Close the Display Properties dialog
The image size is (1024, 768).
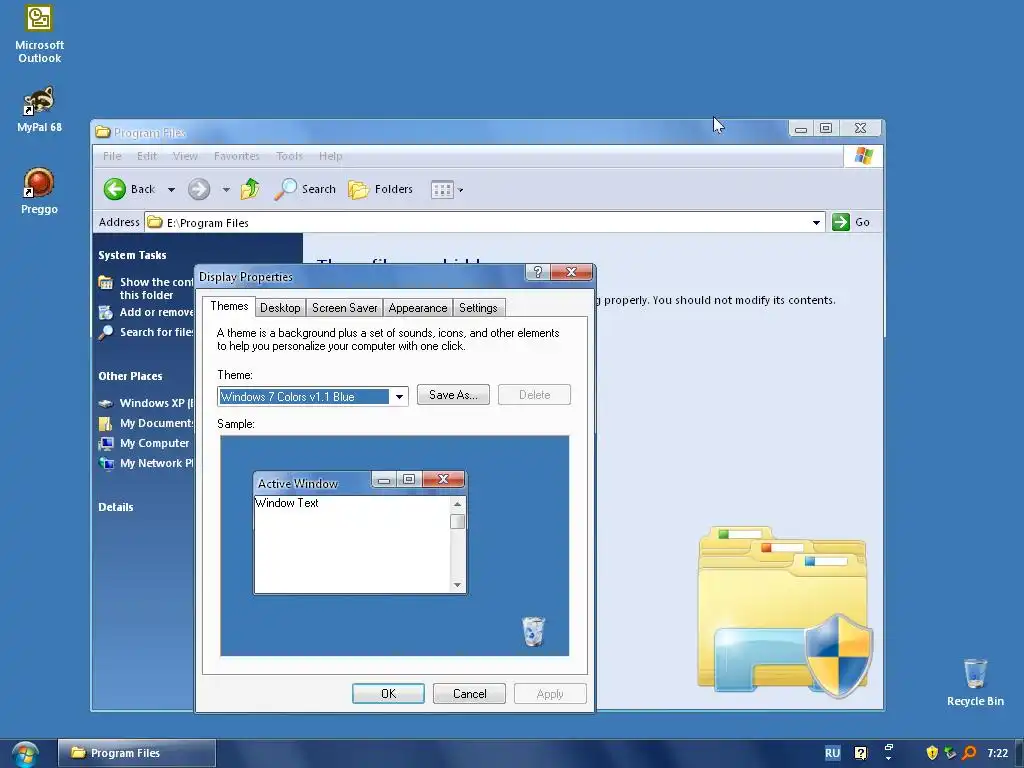571,272
